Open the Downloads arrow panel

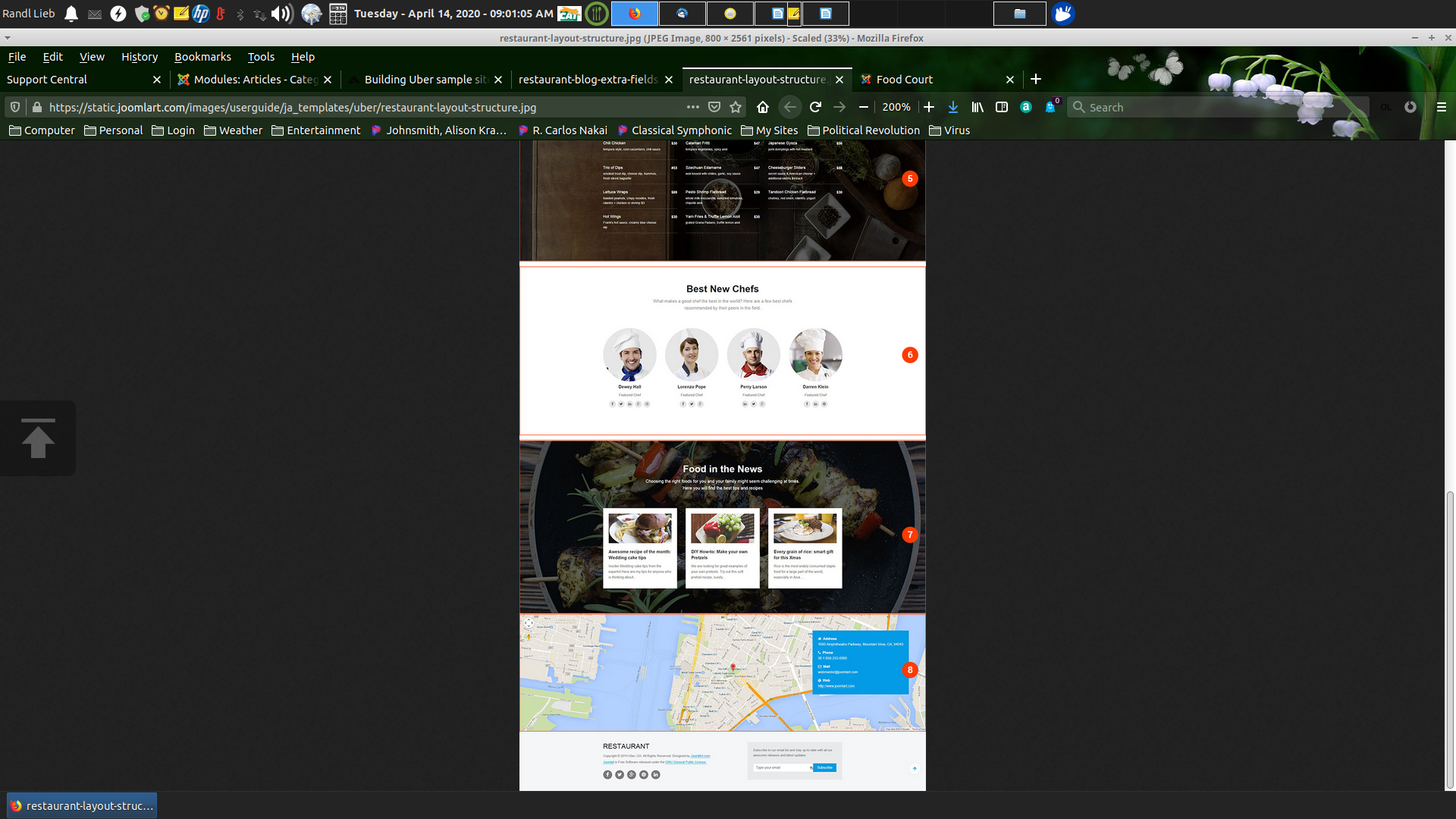click(x=953, y=107)
